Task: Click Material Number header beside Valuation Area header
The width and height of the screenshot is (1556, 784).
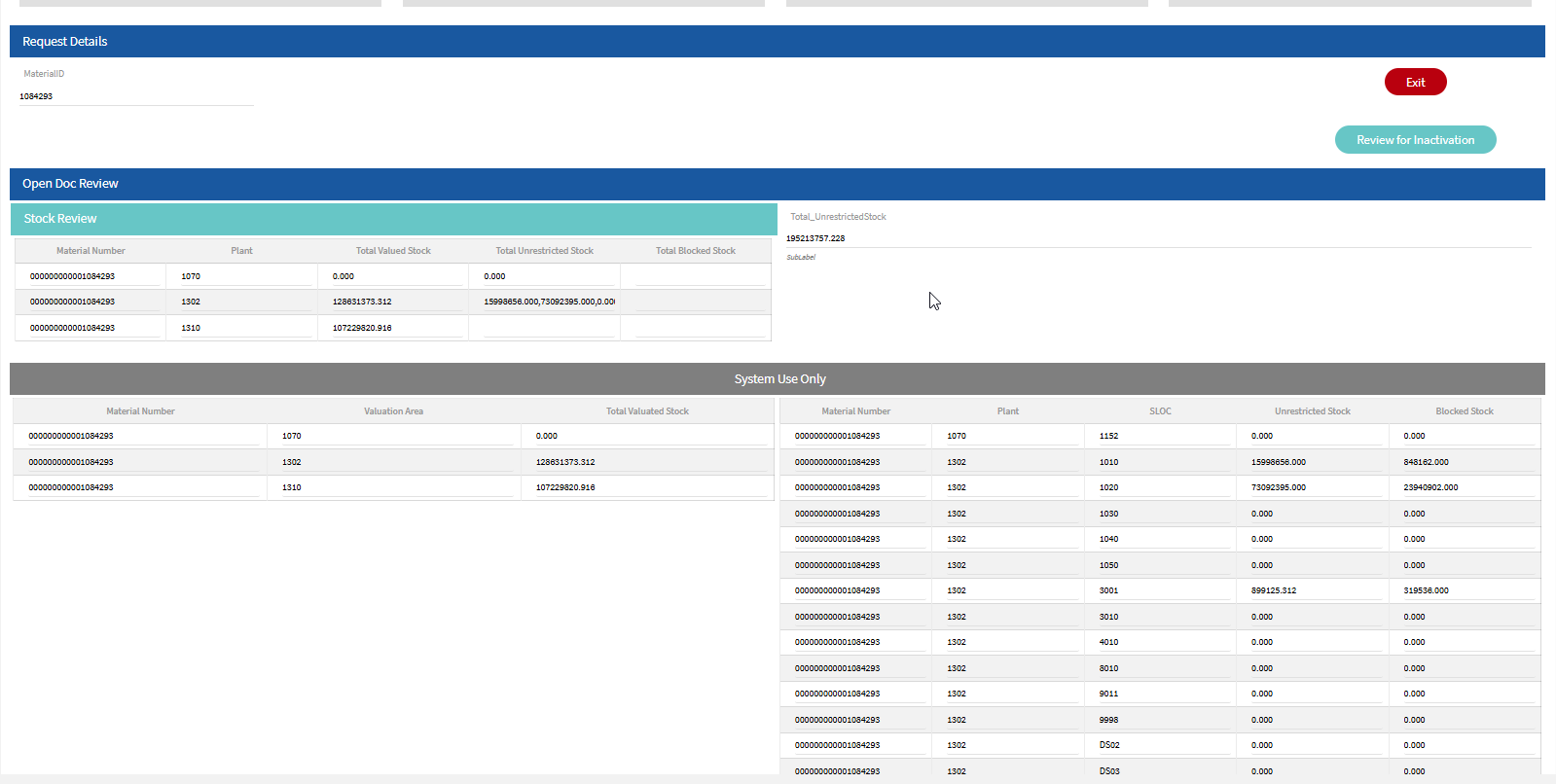Action: pyautogui.click(x=140, y=411)
